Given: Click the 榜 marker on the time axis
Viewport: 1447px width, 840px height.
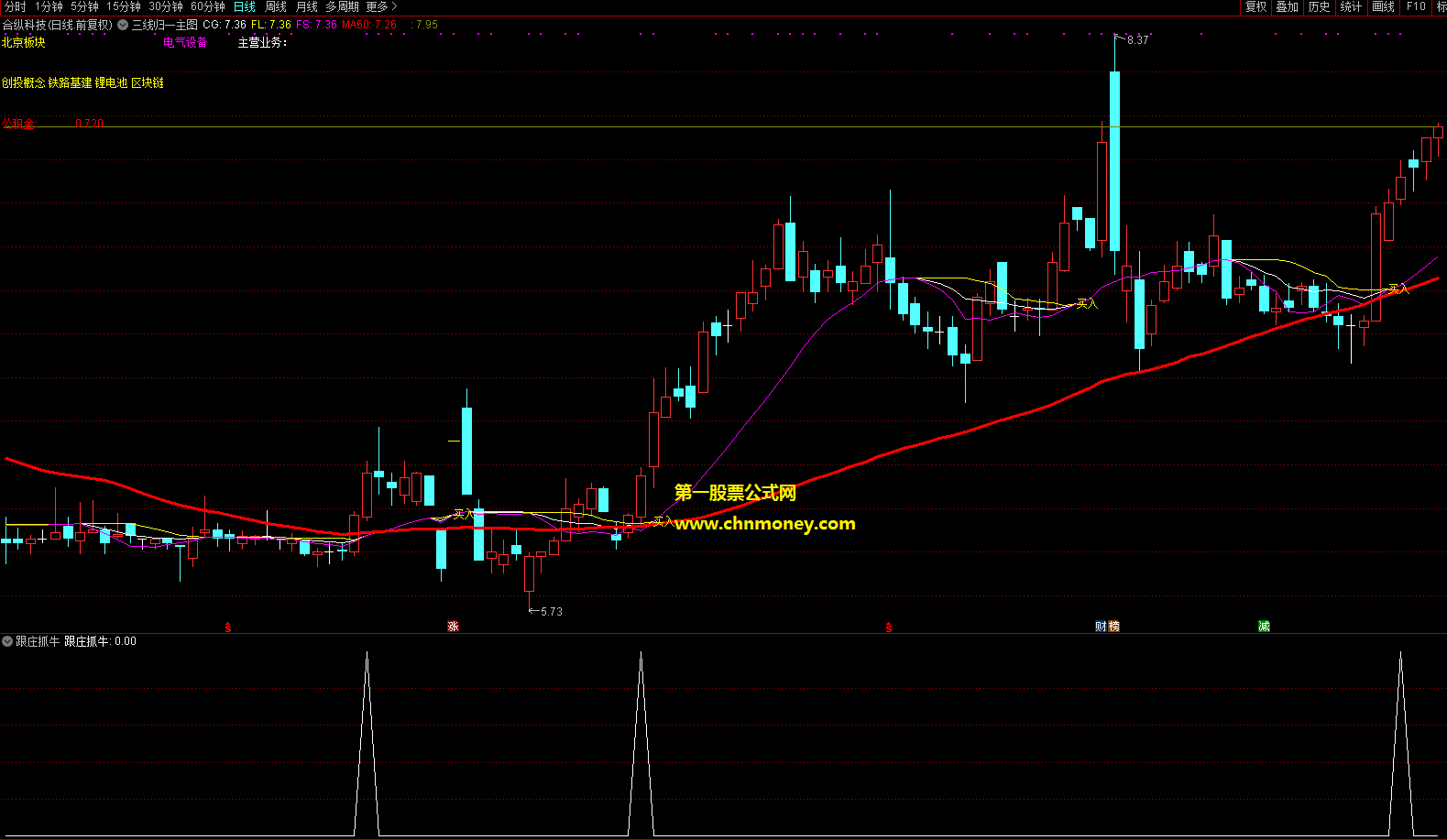Looking at the screenshot, I should click(1113, 627).
